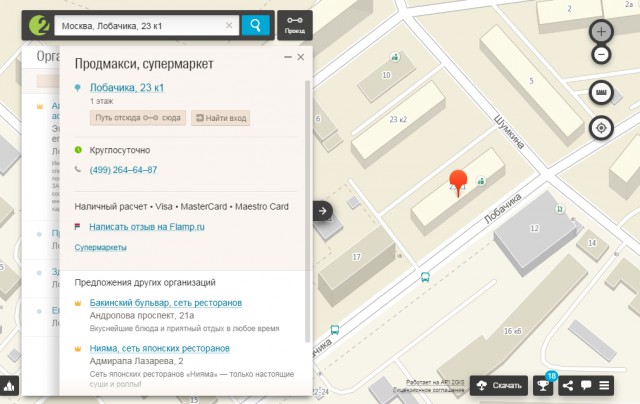Open the Проезд route planner button
640x404 pixels.
click(x=295, y=25)
